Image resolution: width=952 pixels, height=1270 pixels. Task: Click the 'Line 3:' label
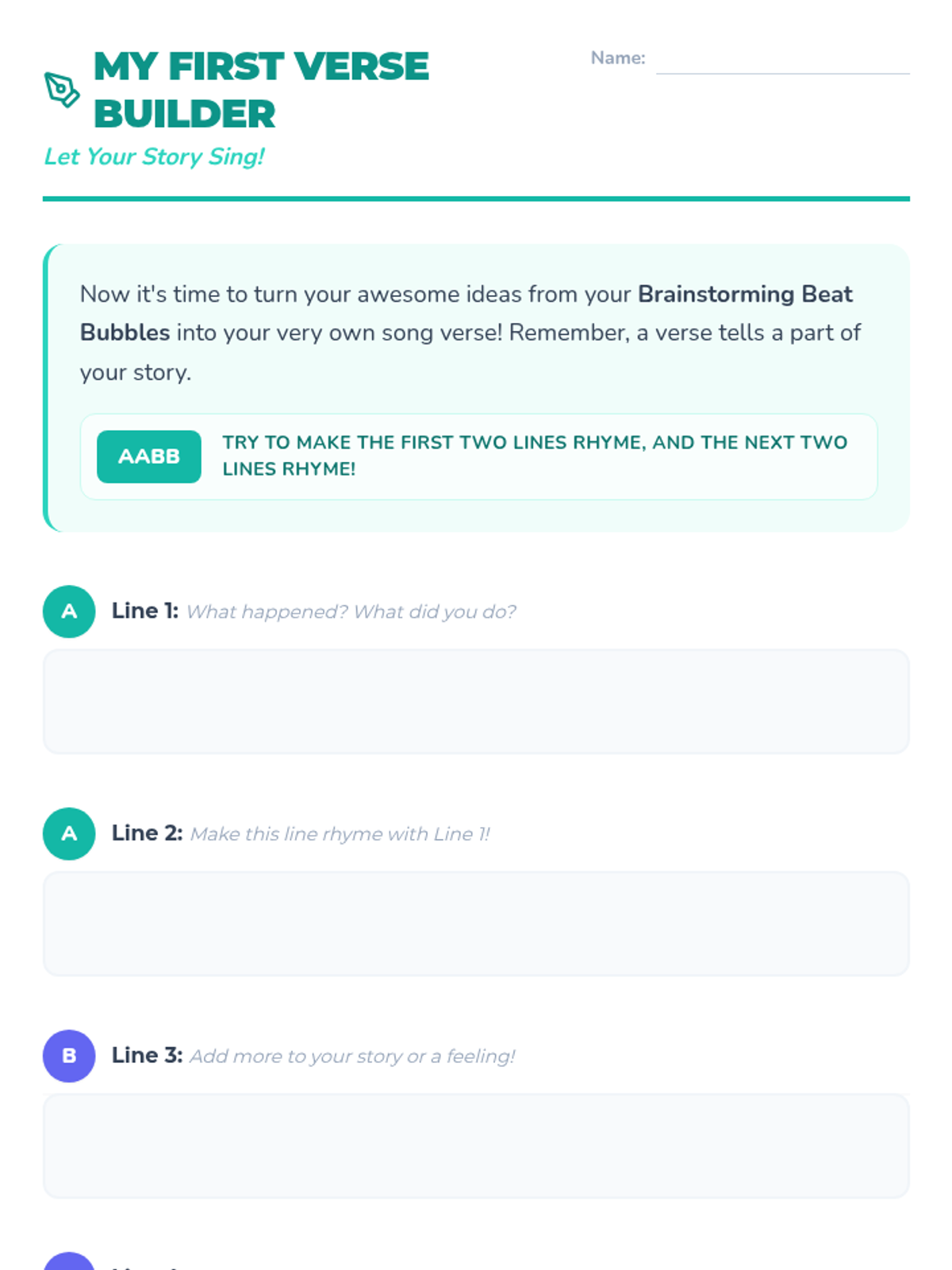point(147,1055)
